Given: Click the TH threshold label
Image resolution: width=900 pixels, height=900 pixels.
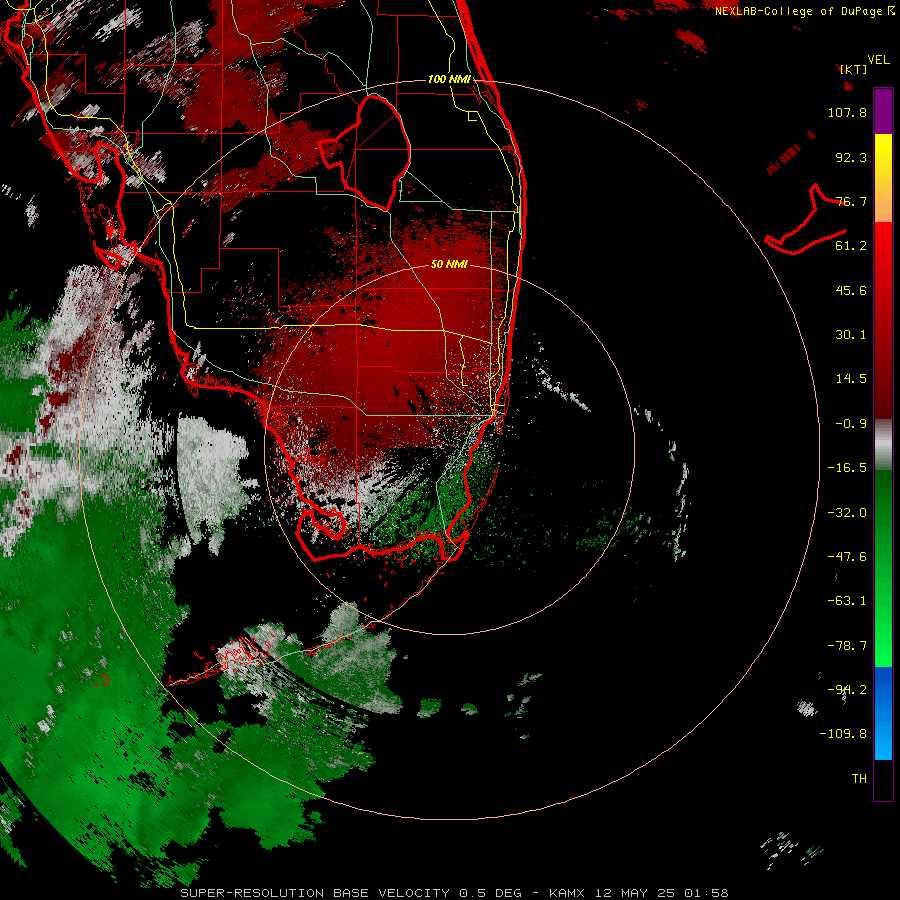Looking at the screenshot, I should (x=859, y=779).
